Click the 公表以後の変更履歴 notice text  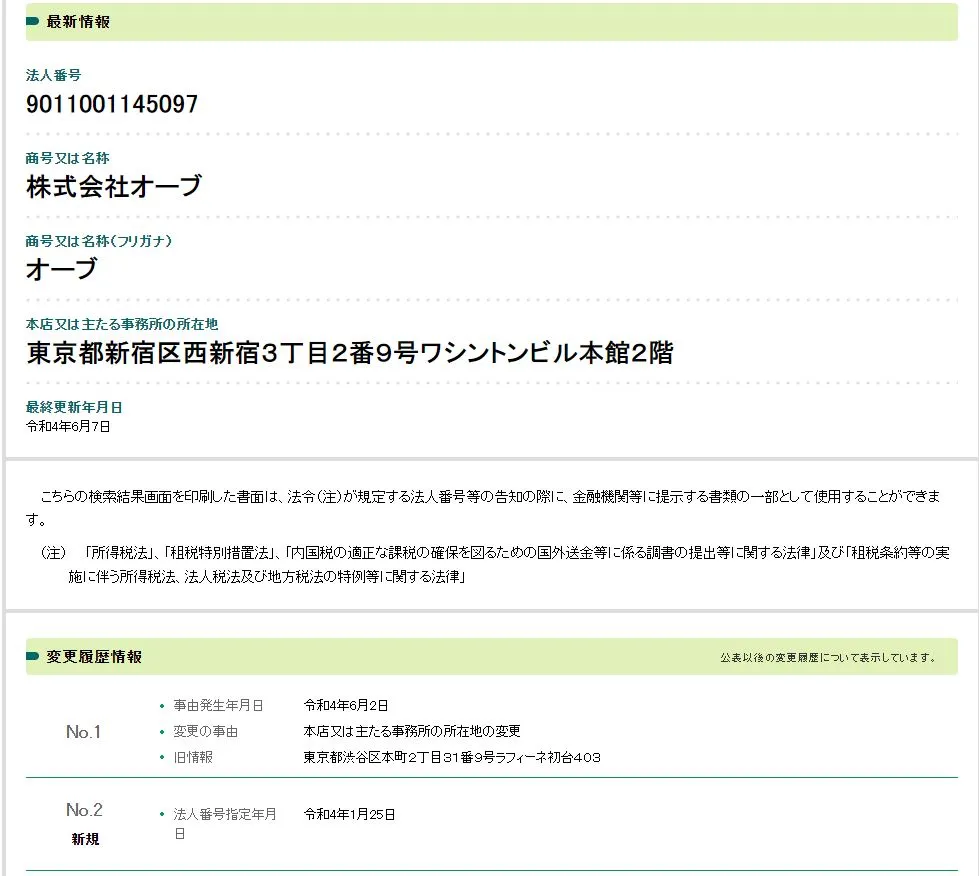[828, 658]
